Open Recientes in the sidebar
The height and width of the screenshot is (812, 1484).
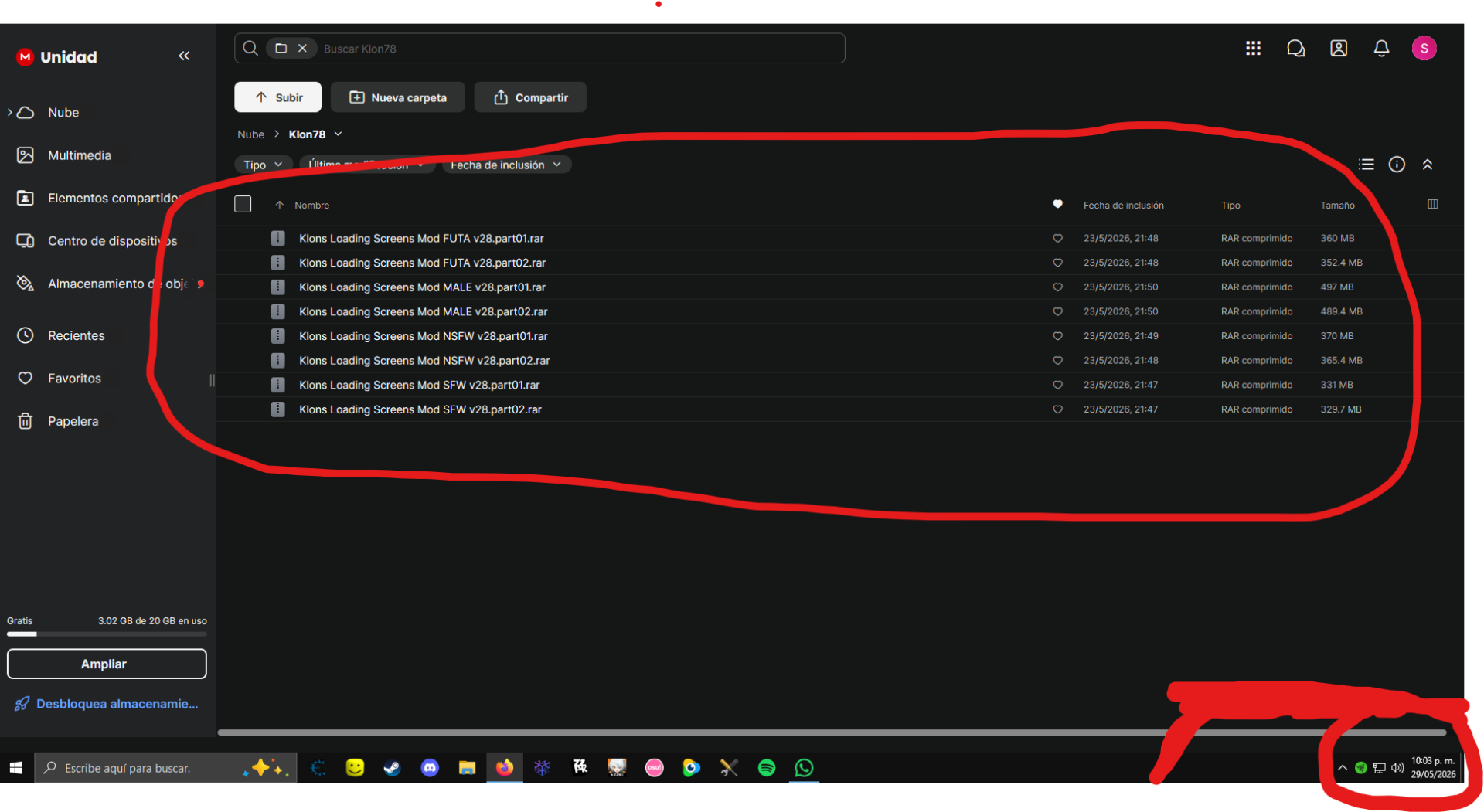pyautogui.click(x=76, y=335)
